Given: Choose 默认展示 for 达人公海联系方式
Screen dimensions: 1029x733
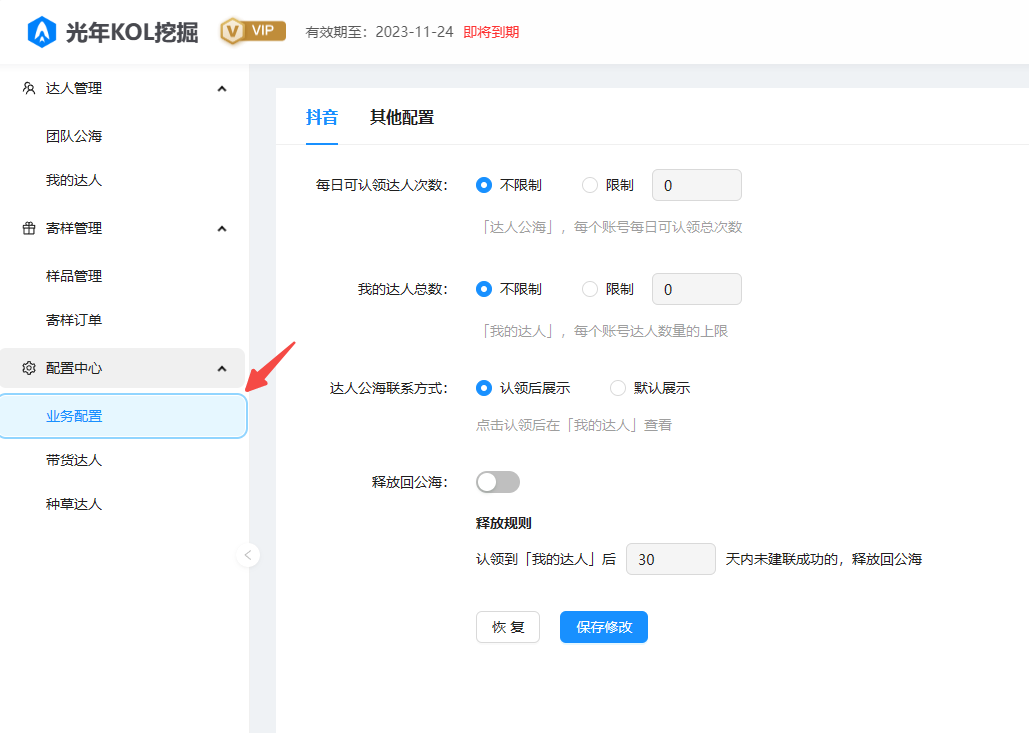Looking at the screenshot, I should point(618,388).
